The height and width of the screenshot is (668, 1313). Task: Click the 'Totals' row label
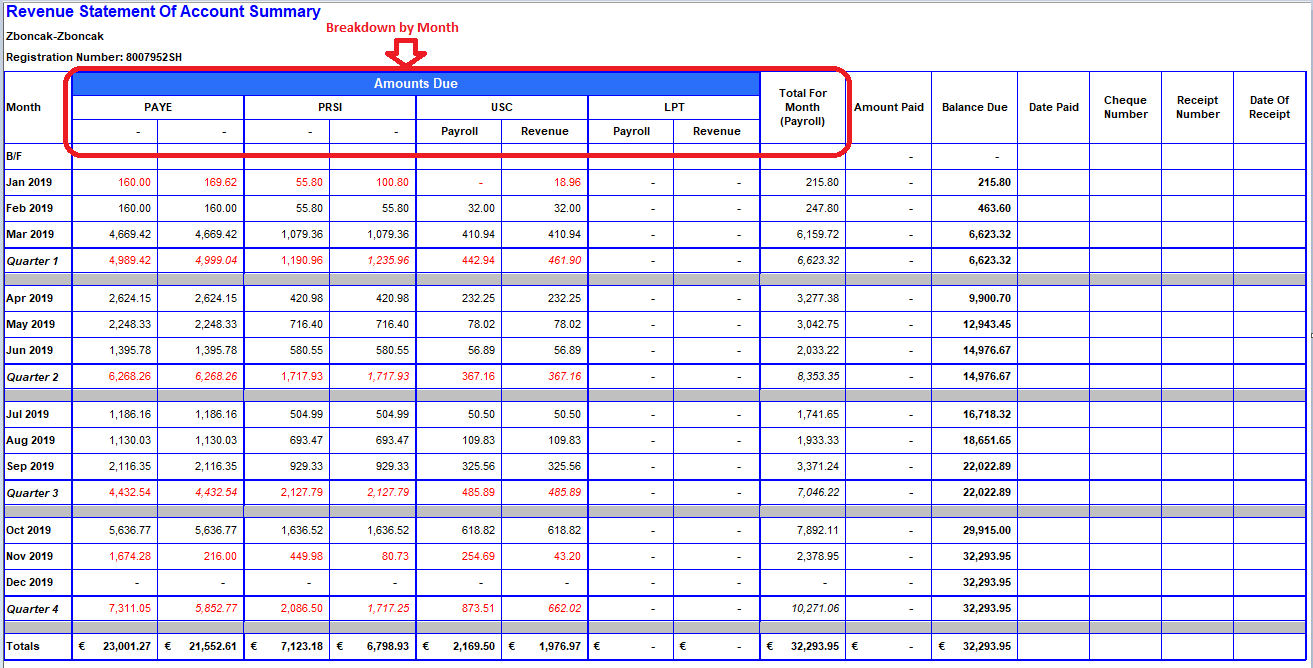click(x=23, y=646)
